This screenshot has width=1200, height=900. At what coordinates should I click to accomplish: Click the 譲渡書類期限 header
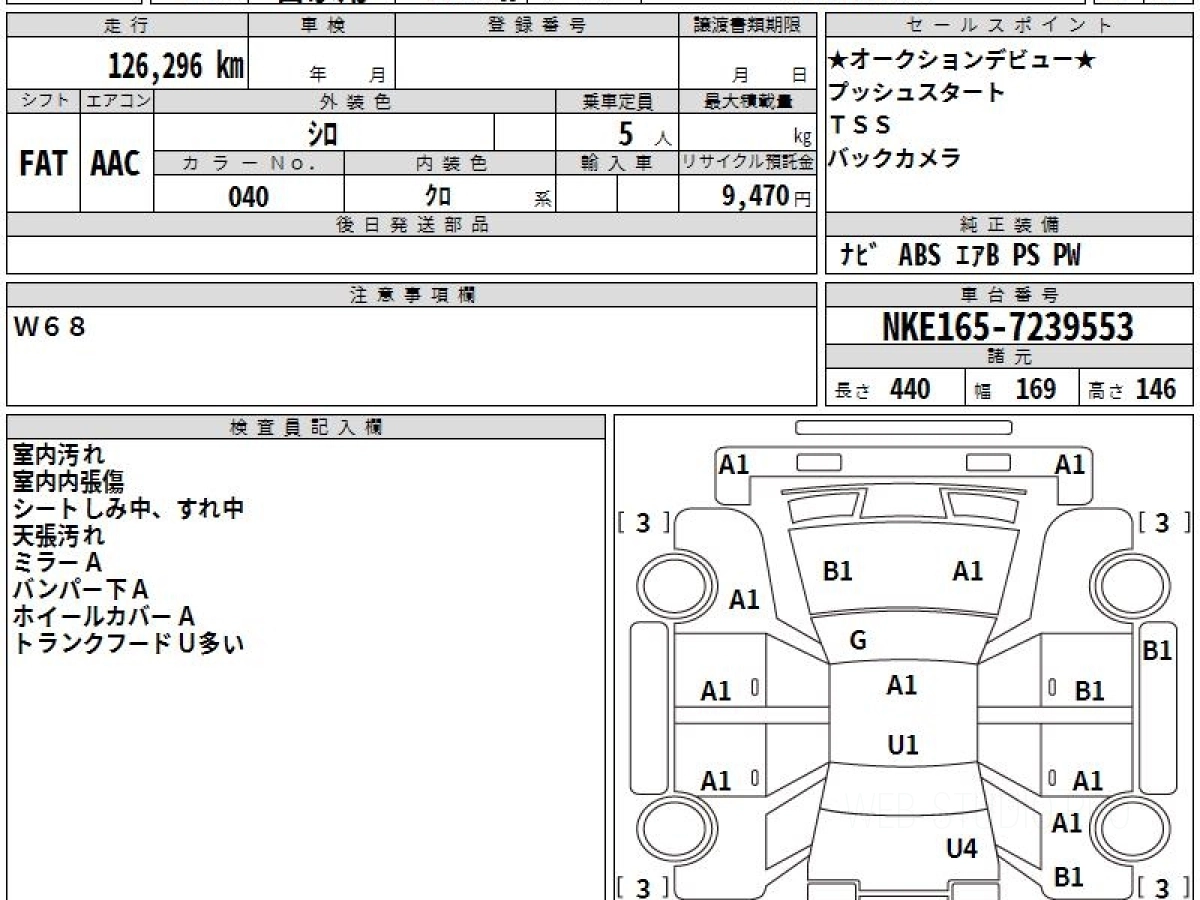click(747, 26)
